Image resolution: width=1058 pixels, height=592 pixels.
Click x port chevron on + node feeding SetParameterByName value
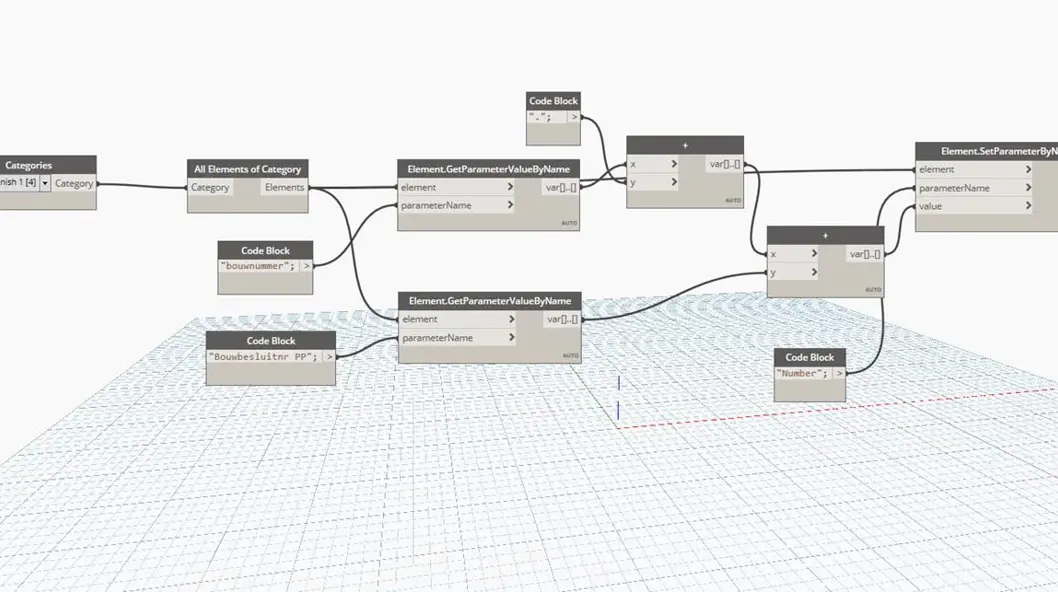814,254
